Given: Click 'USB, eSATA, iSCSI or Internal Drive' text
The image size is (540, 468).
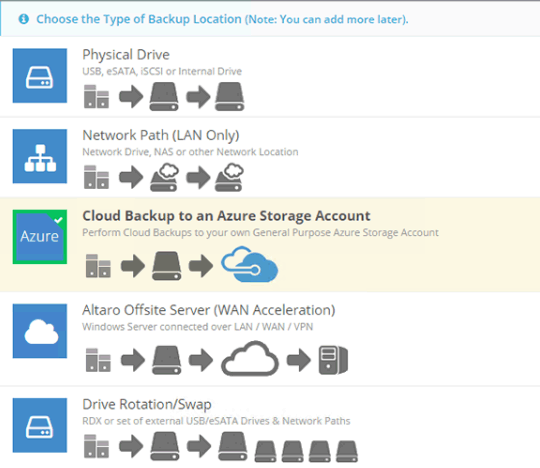Looking at the screenshot, I should click(162, 71).
